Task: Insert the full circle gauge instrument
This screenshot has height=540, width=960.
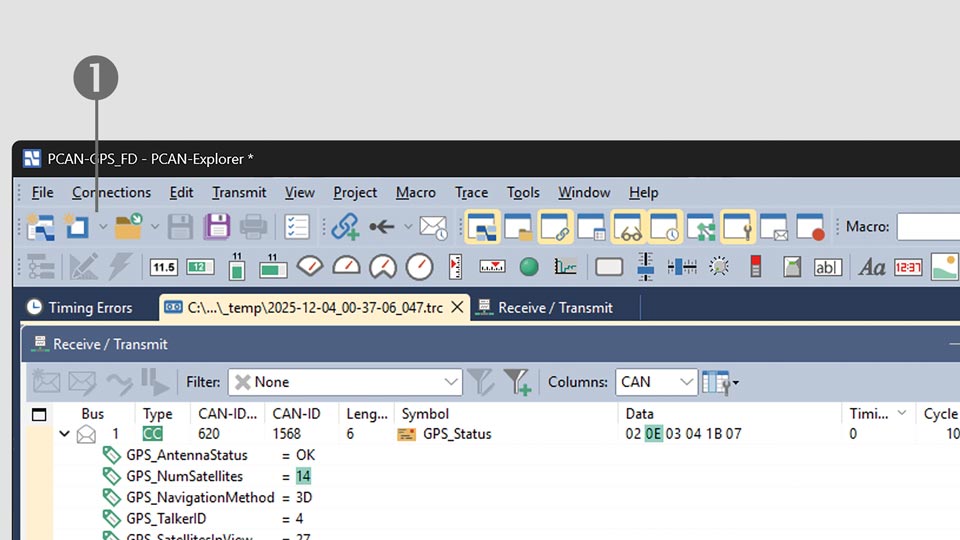Action: tap(419, 268)
